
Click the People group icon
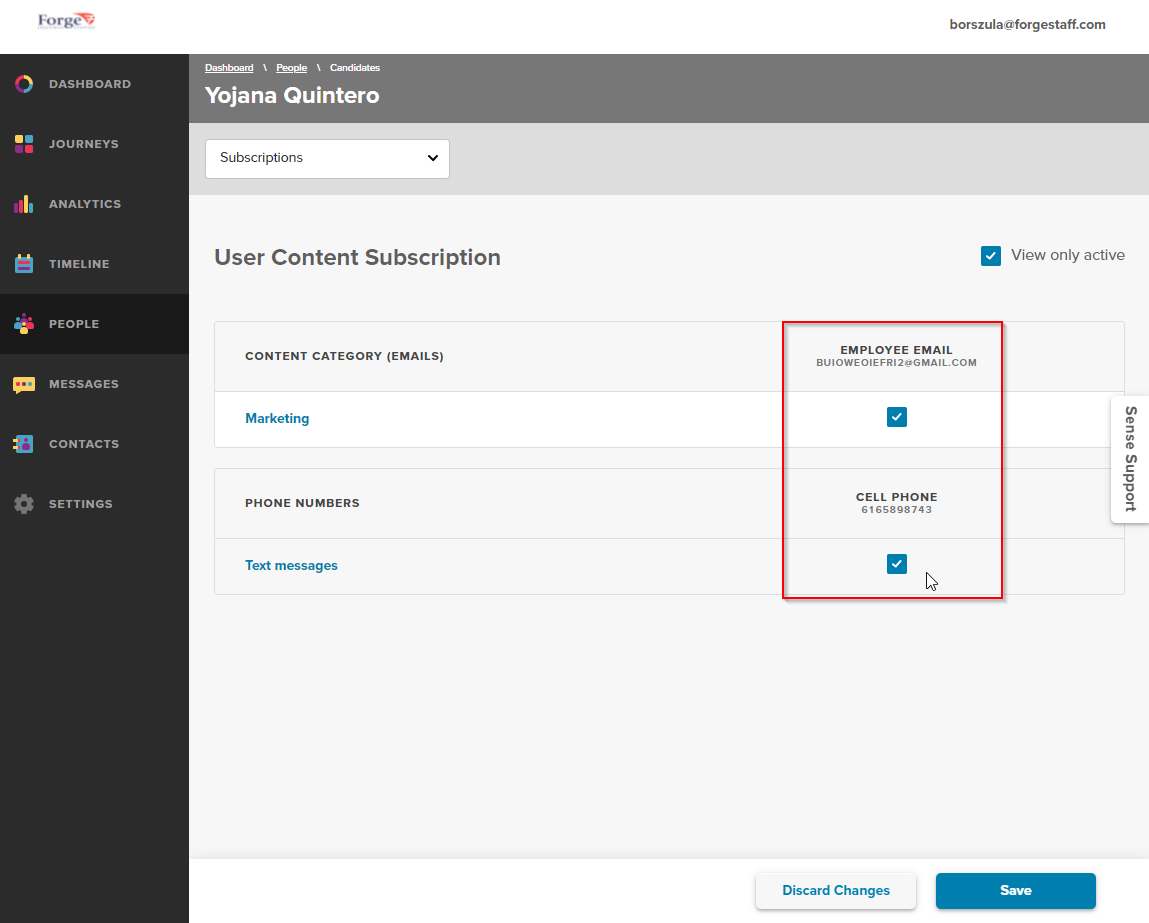(23, 324)
